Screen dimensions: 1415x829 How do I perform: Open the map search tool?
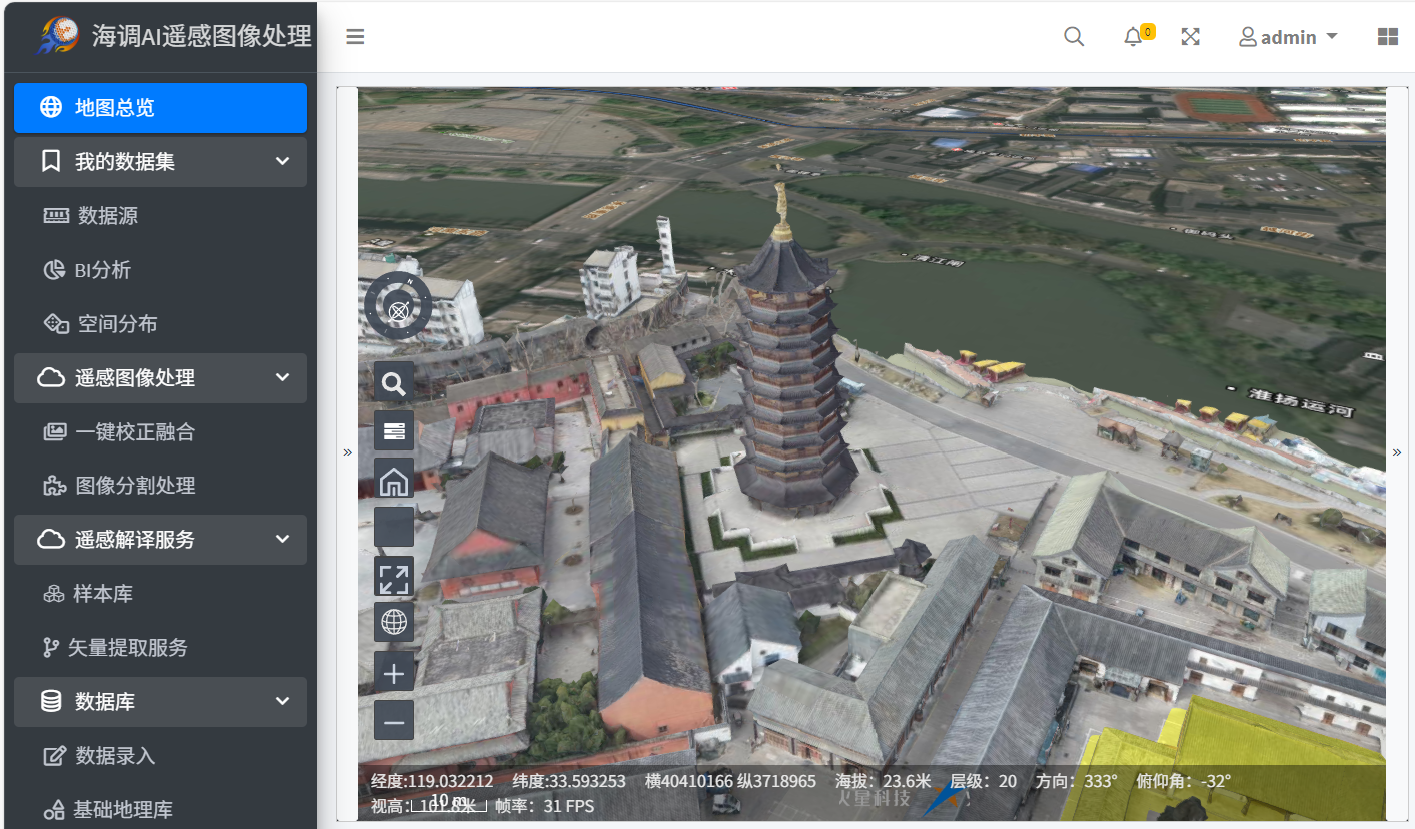click(x=394, y=383)
